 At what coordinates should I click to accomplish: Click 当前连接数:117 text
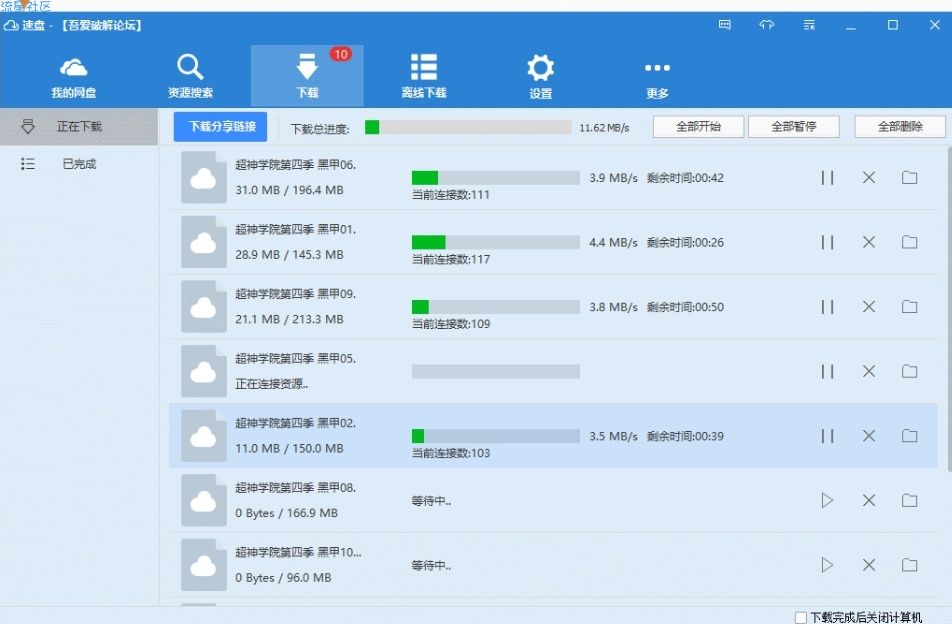[450, 259]
